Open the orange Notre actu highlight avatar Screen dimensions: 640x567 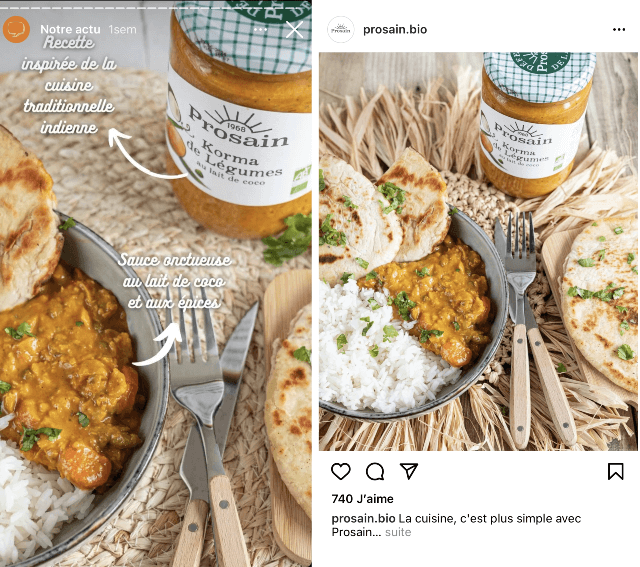pos(16,29)
